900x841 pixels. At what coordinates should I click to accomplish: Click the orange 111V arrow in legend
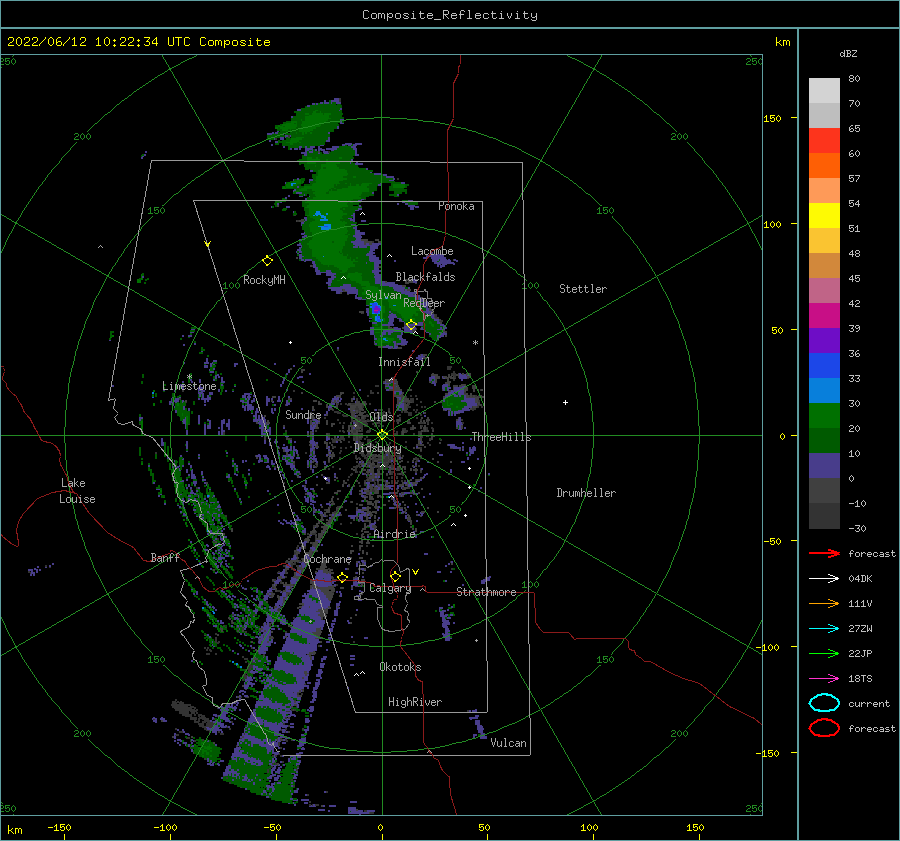coord(824,603)
